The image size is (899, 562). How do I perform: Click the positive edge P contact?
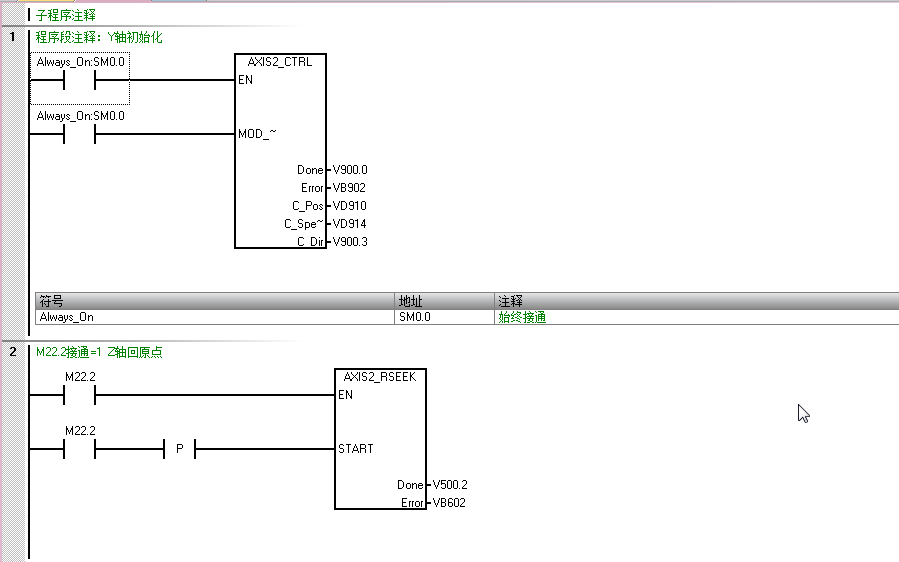tap(179, 450)
